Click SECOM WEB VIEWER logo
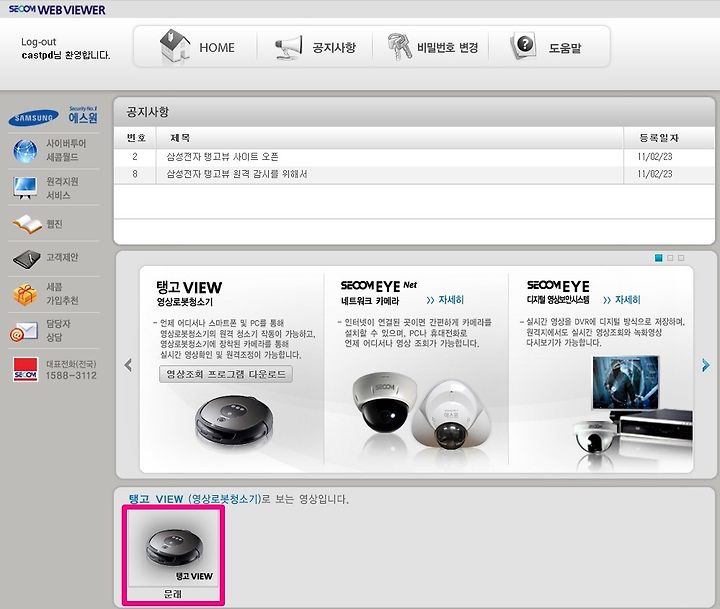Screen dimensions: 720x609 [57, 9]
